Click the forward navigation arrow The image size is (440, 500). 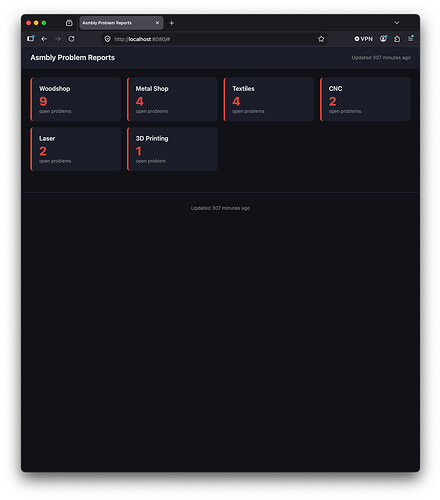(x=58, y=39)
